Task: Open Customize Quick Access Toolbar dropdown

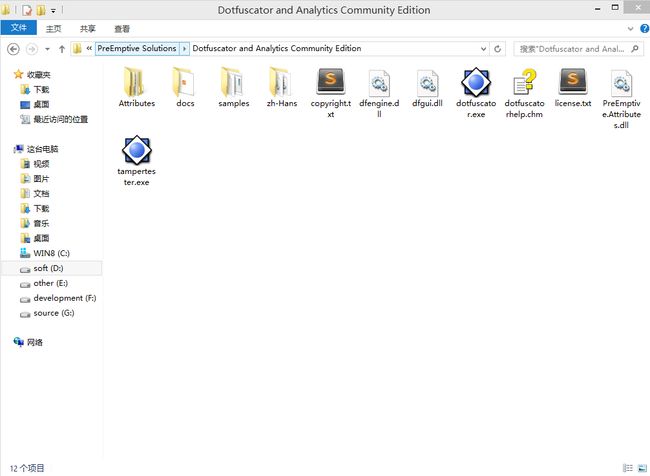Action: [x=53, y=10]
